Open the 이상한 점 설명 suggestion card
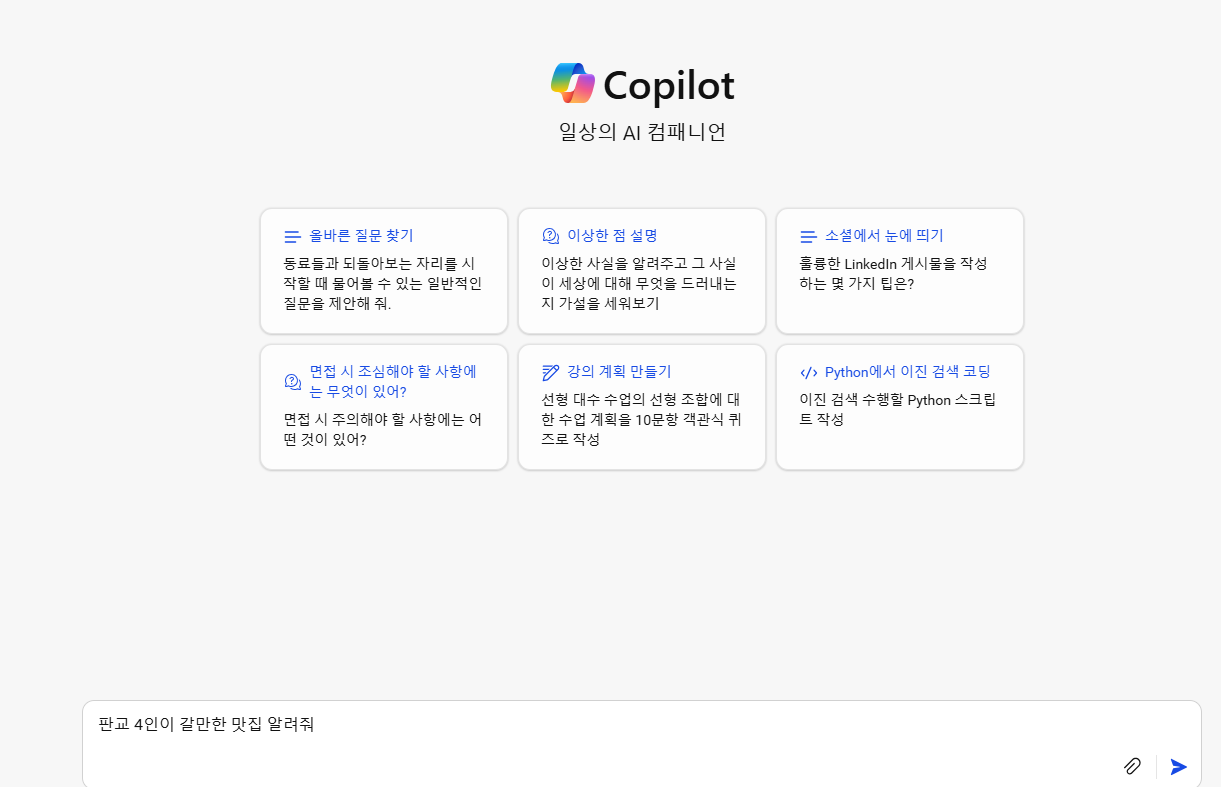The height and width of the screenshot is (787, 1221). coord(642,271)
